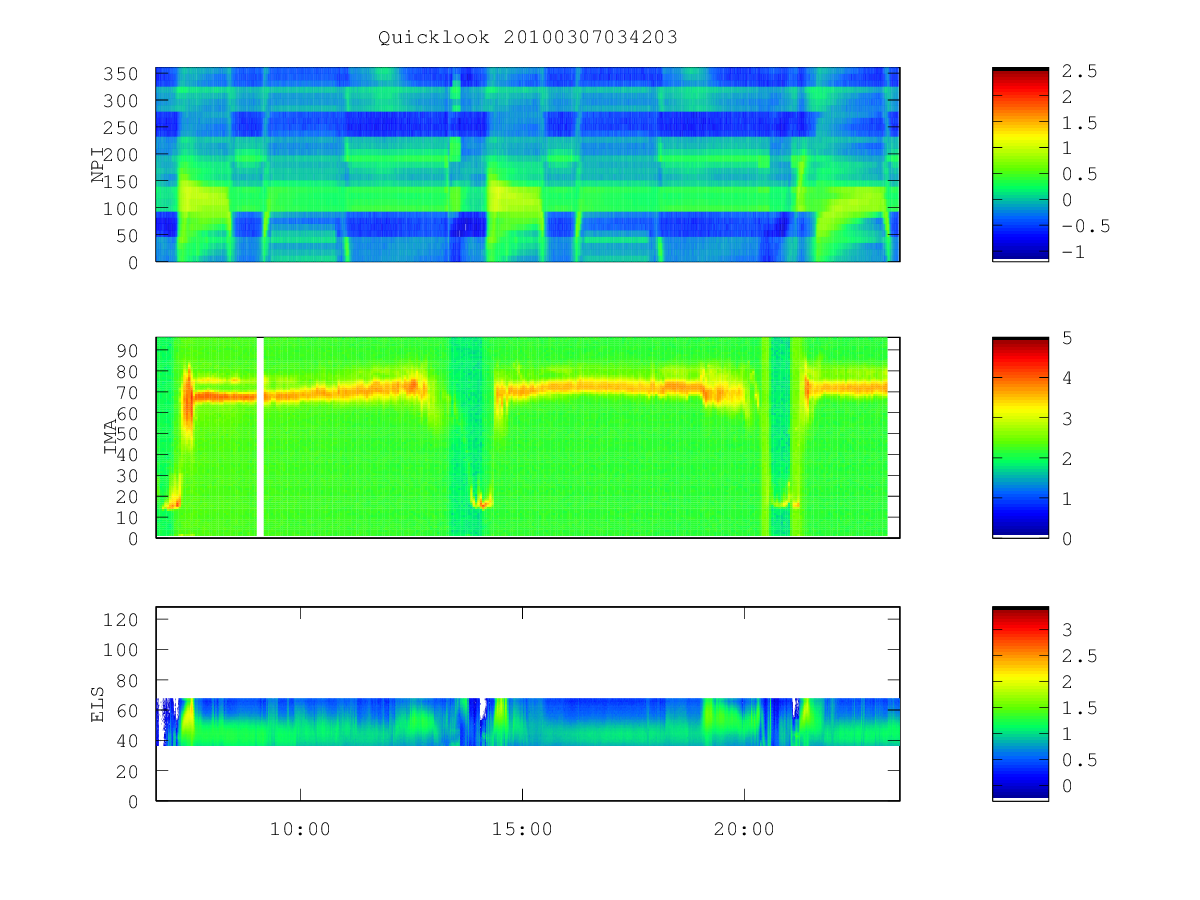Click the 10:00 time axis label
The image size is (1200, 900).
pyautogui.click(x=300, y=829)
